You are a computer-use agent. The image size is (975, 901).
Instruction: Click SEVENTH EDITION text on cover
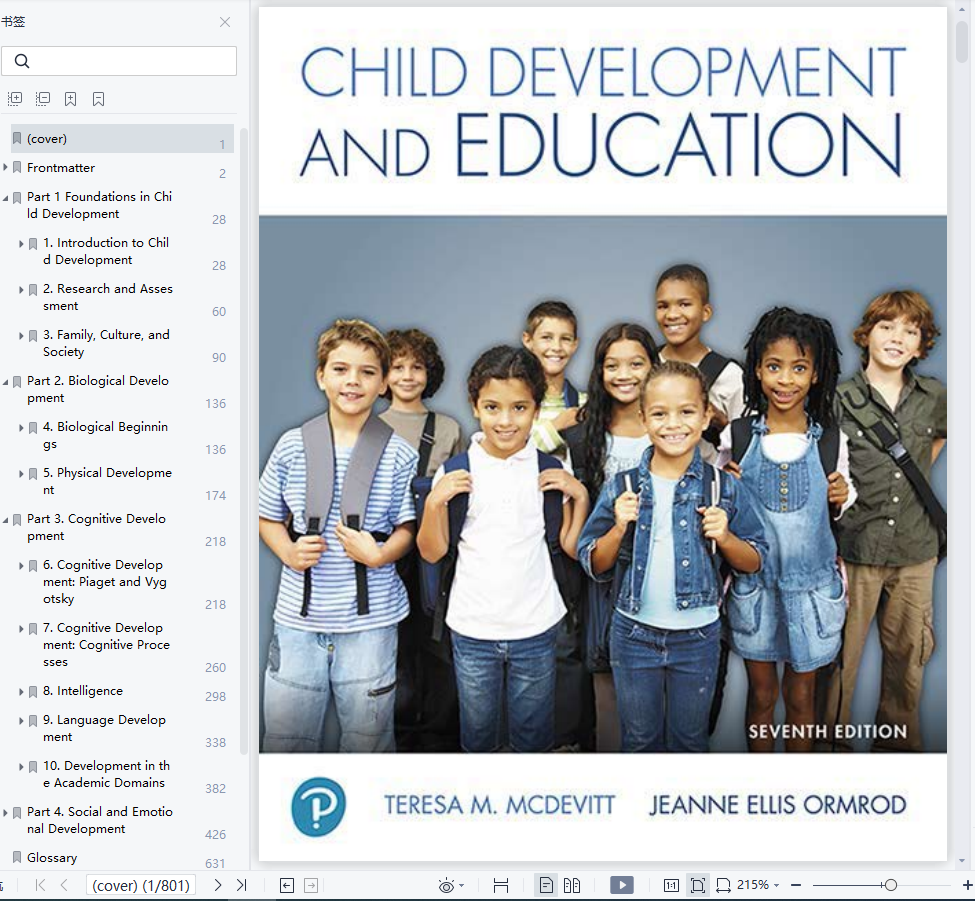827,732
